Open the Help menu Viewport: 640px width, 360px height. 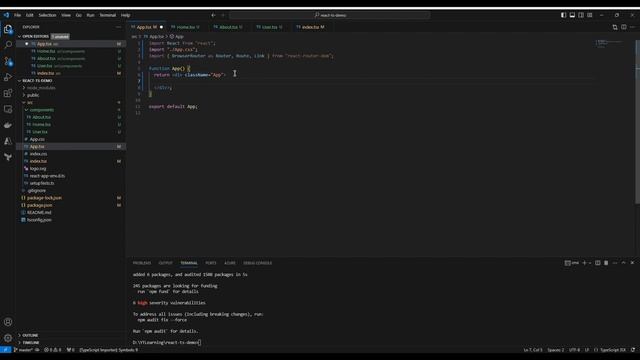tap(126, 15)
